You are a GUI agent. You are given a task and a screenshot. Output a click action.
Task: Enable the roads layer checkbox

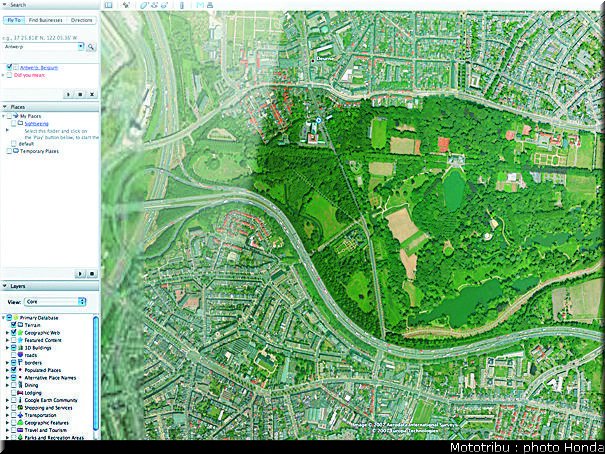[14, 355]
